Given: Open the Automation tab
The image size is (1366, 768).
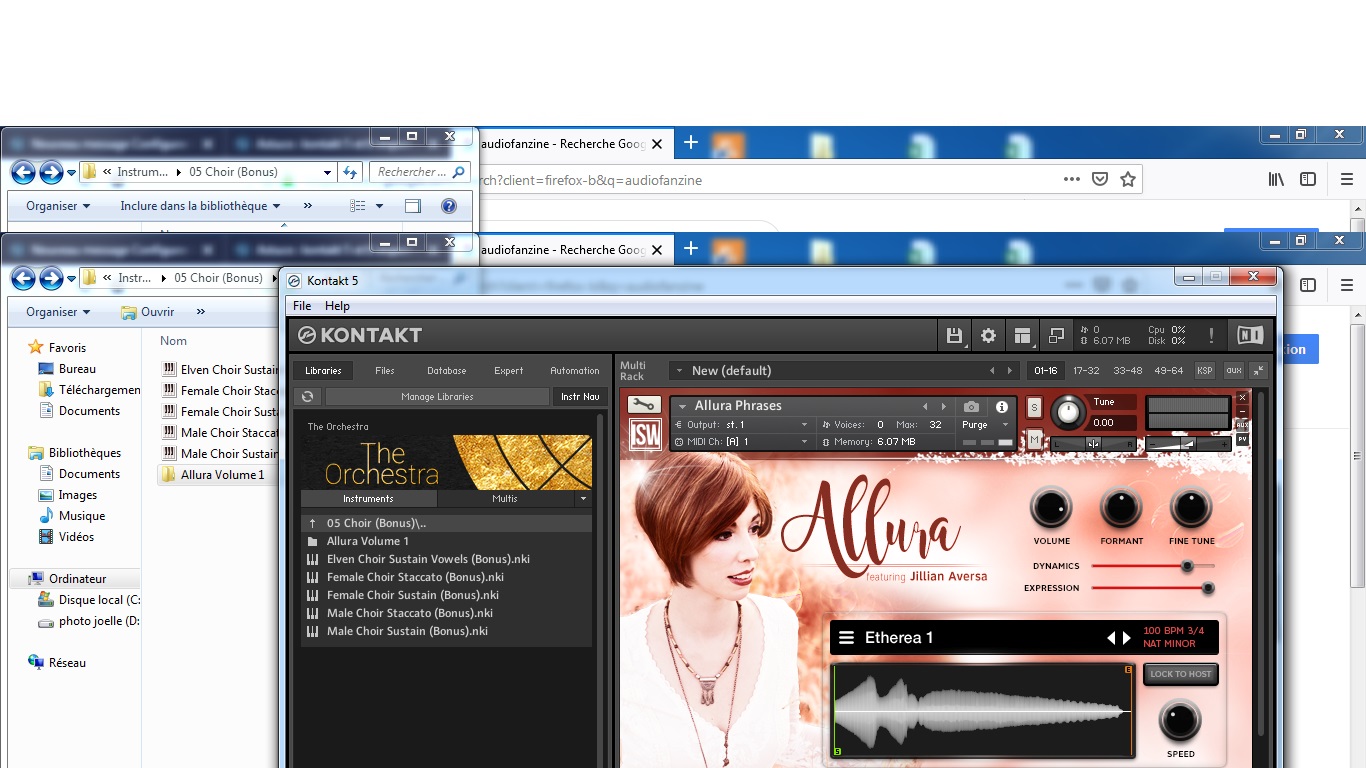Looking at the screenshot, I should click(x=575, y=370).
